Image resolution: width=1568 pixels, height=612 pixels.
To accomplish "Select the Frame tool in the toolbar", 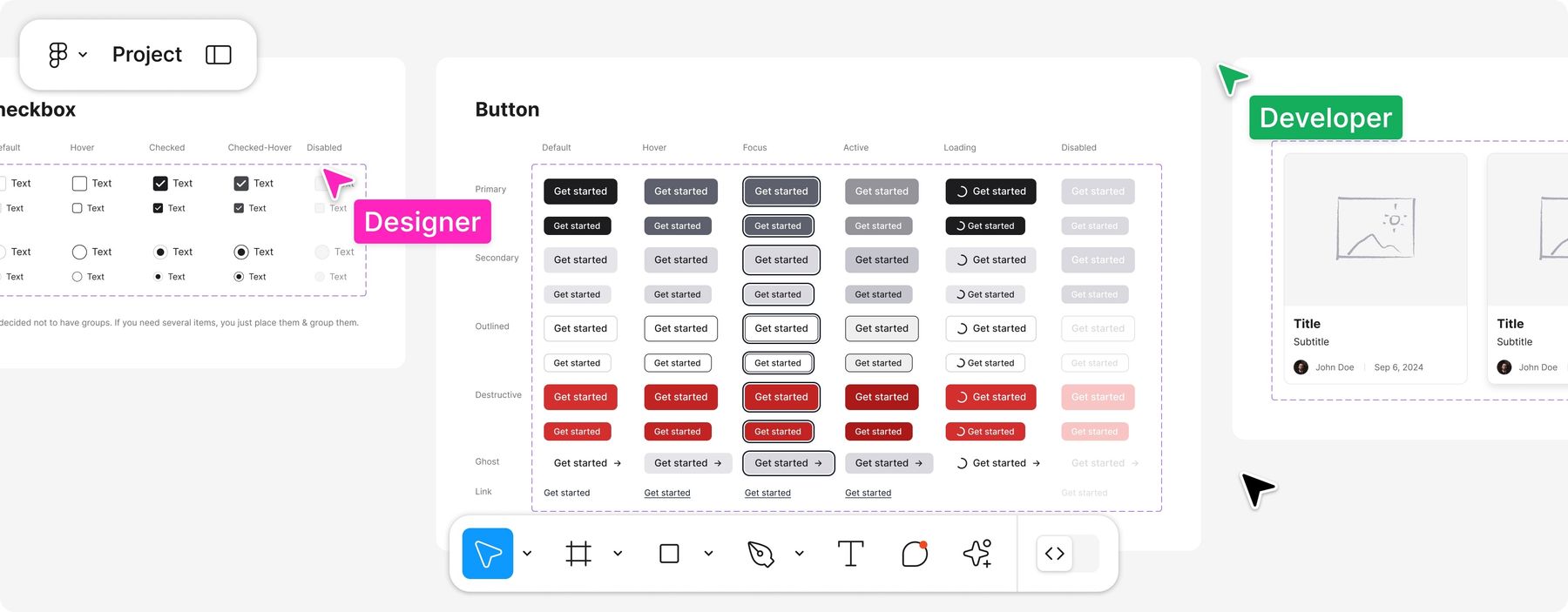I will coord(578,554).
